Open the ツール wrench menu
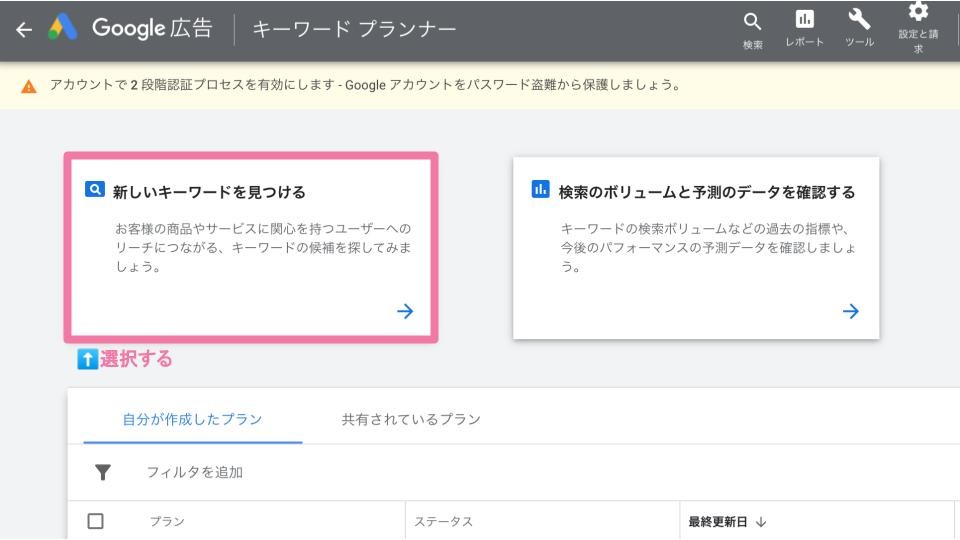960x540 pixels. coord(859,20)
